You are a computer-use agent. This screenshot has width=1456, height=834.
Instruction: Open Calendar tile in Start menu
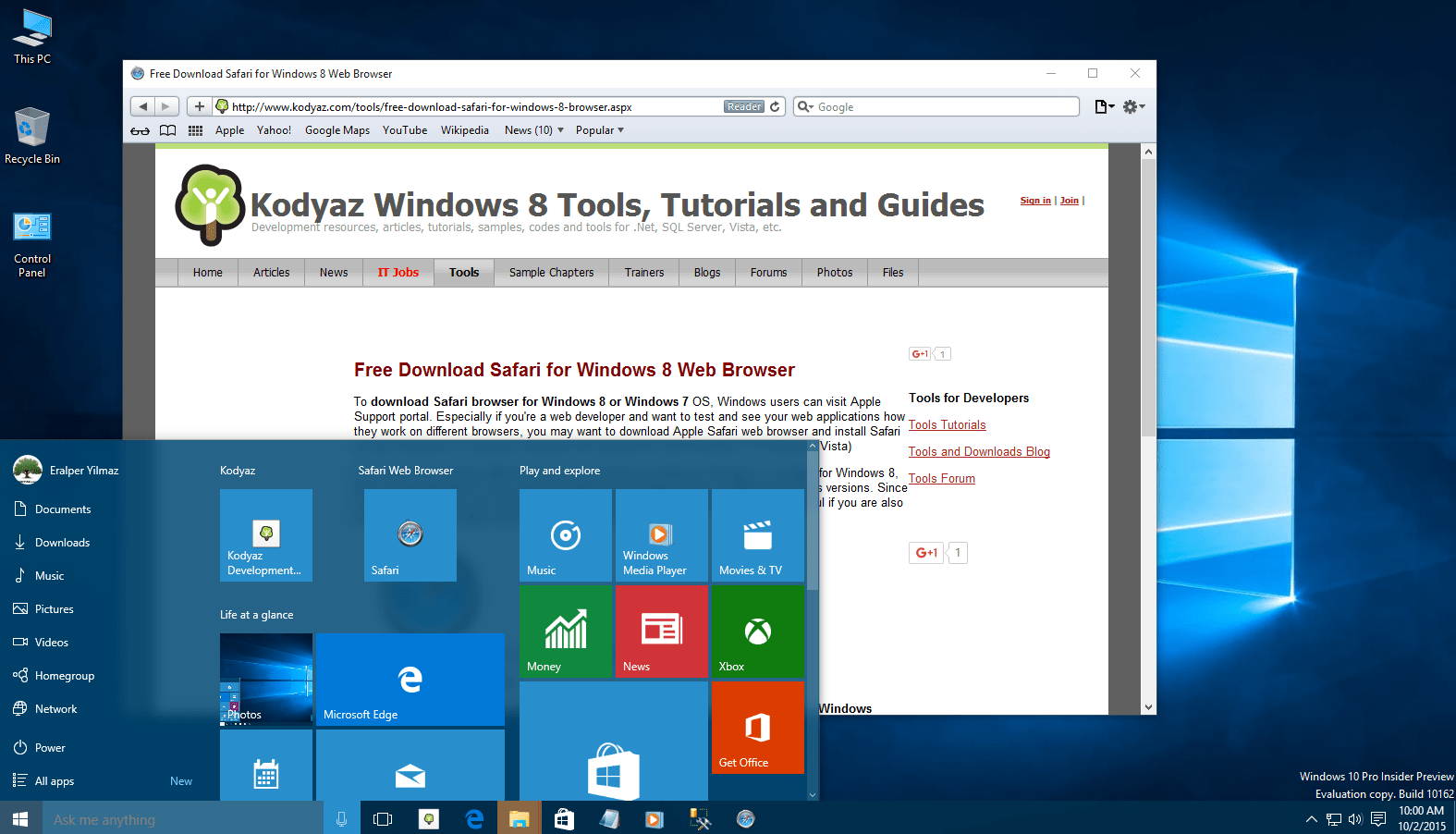[x=266, y=766]
